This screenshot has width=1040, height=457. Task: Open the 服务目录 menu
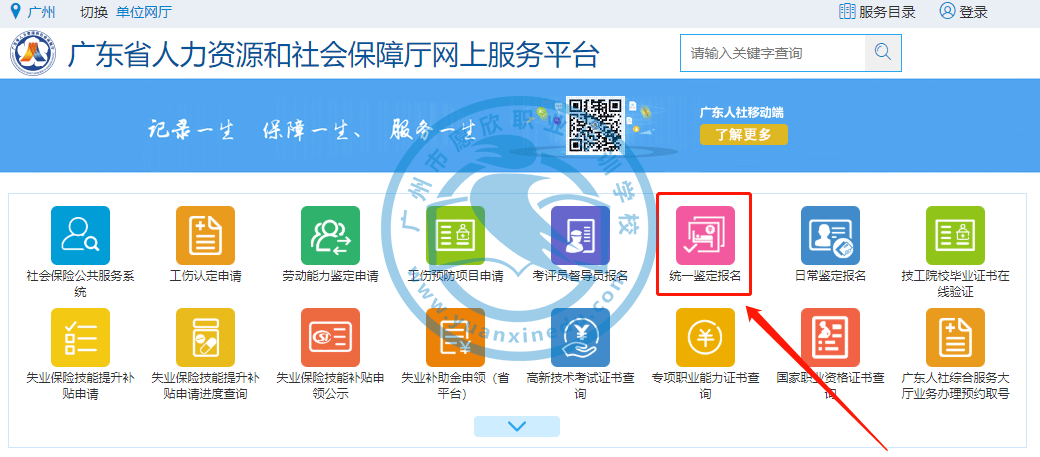(x=877, y=12)
